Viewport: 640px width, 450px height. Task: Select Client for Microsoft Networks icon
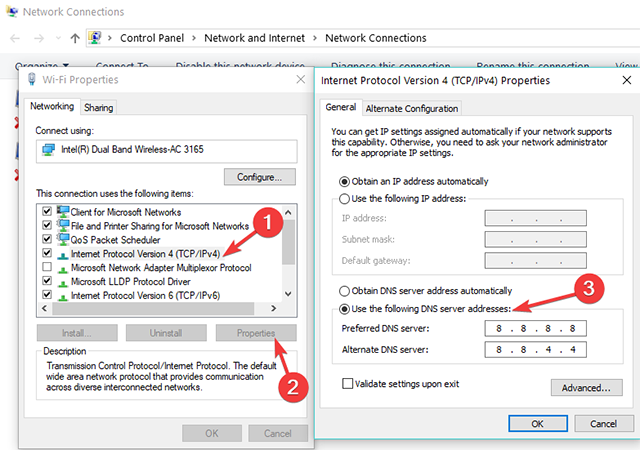(x=63, y=212)
